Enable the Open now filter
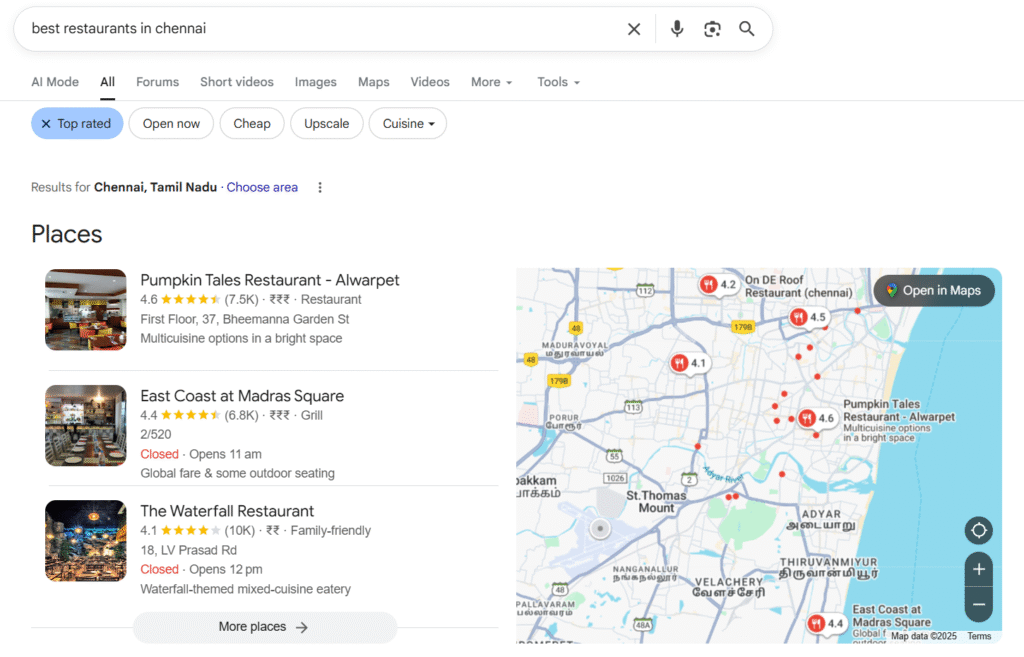The height and width of the screenshot is (657, 1024). pyautogui.click(x=171, y=124)
